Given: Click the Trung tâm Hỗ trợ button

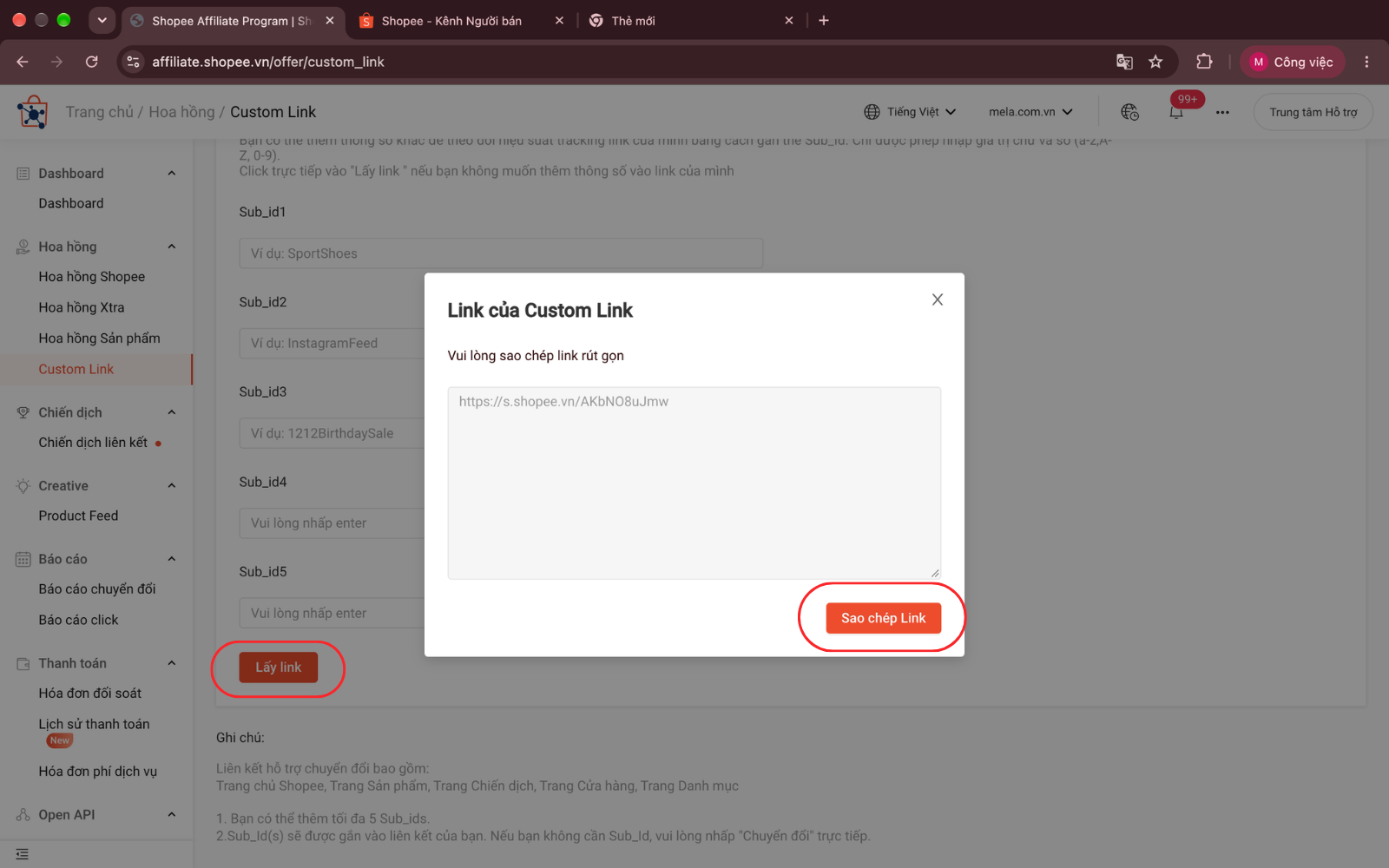Looking at the screenshot, I should [x=1313, y=112].
